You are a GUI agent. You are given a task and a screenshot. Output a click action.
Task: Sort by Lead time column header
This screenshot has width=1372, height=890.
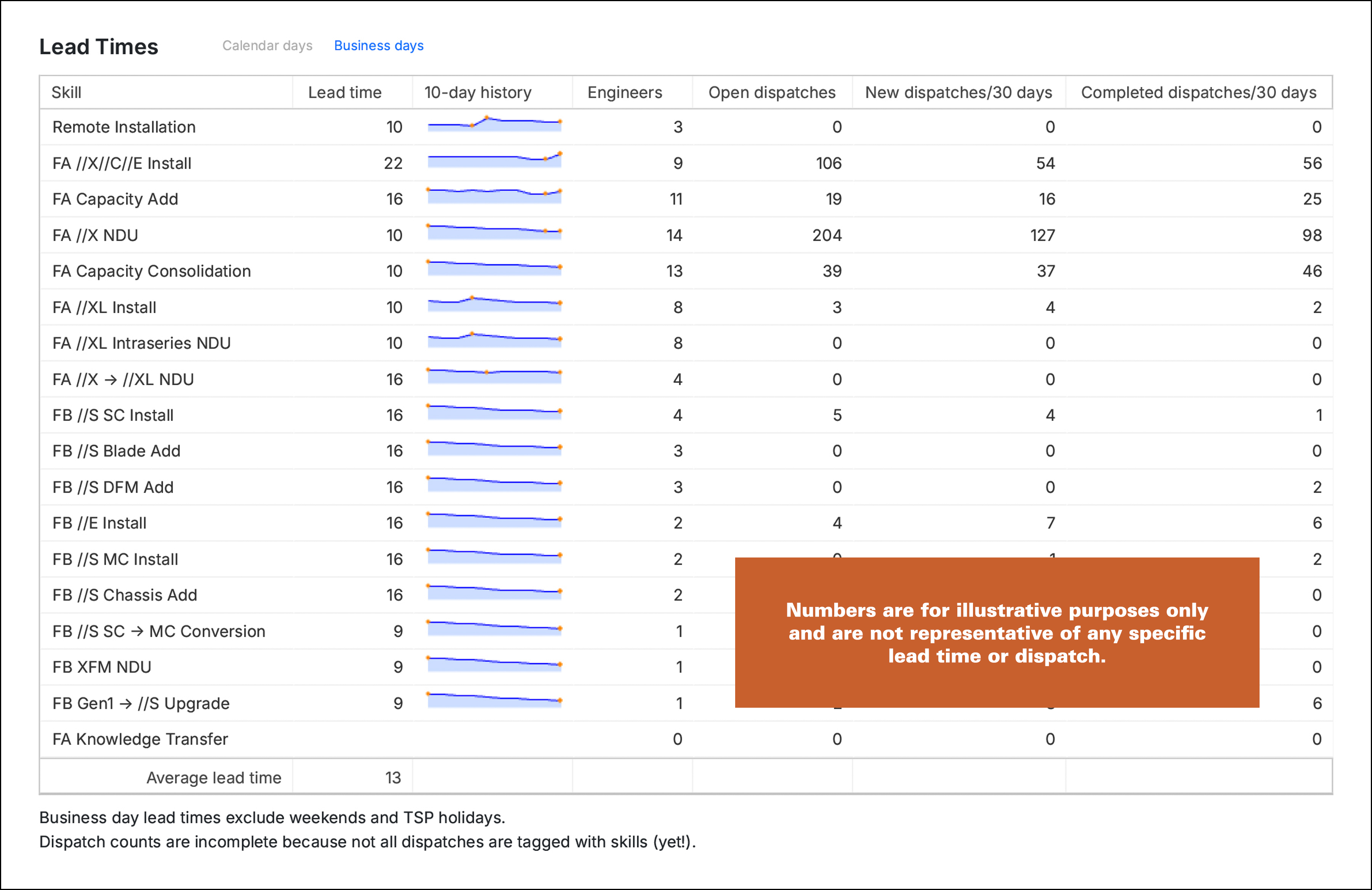click(344, 92)
